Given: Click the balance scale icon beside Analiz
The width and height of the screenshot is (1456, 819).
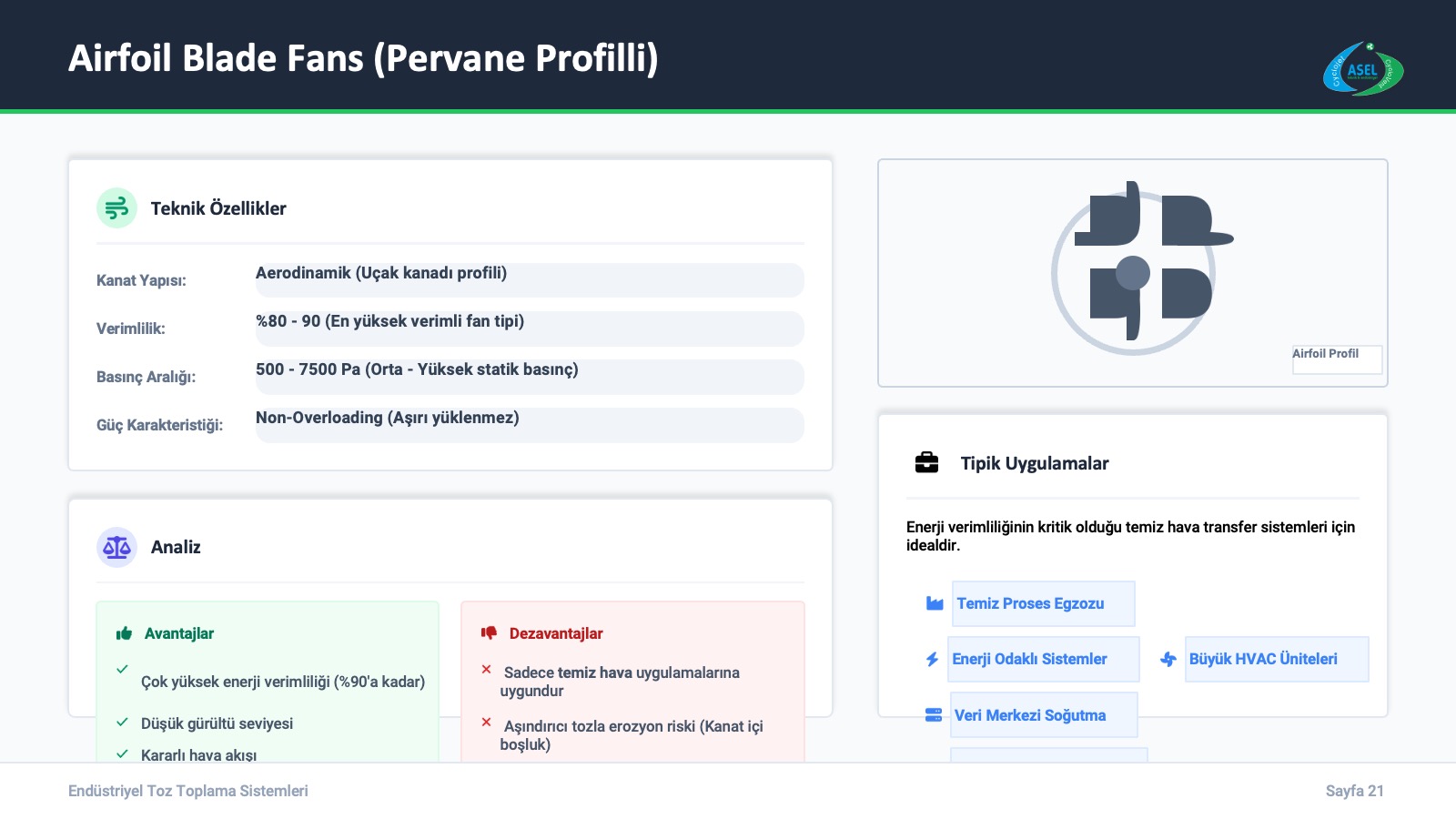Looking at the screenshot, I should pyautogui.click(x=116, y=547).
